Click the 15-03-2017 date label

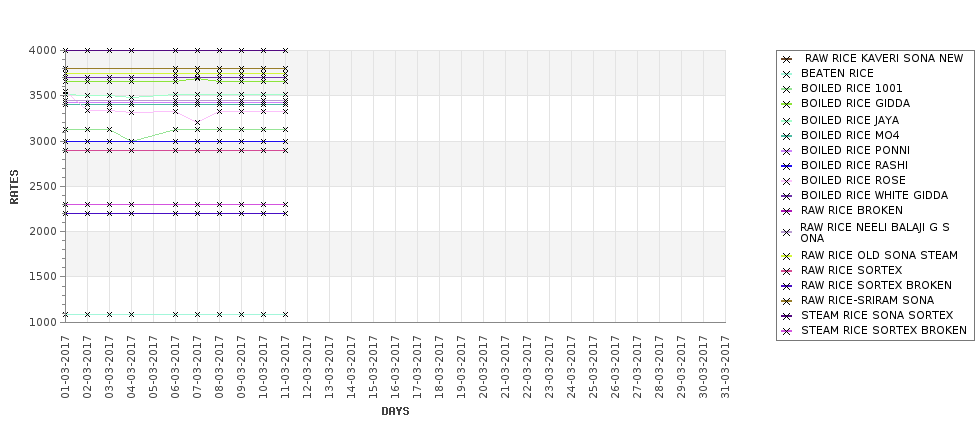[x=373, y=367]
